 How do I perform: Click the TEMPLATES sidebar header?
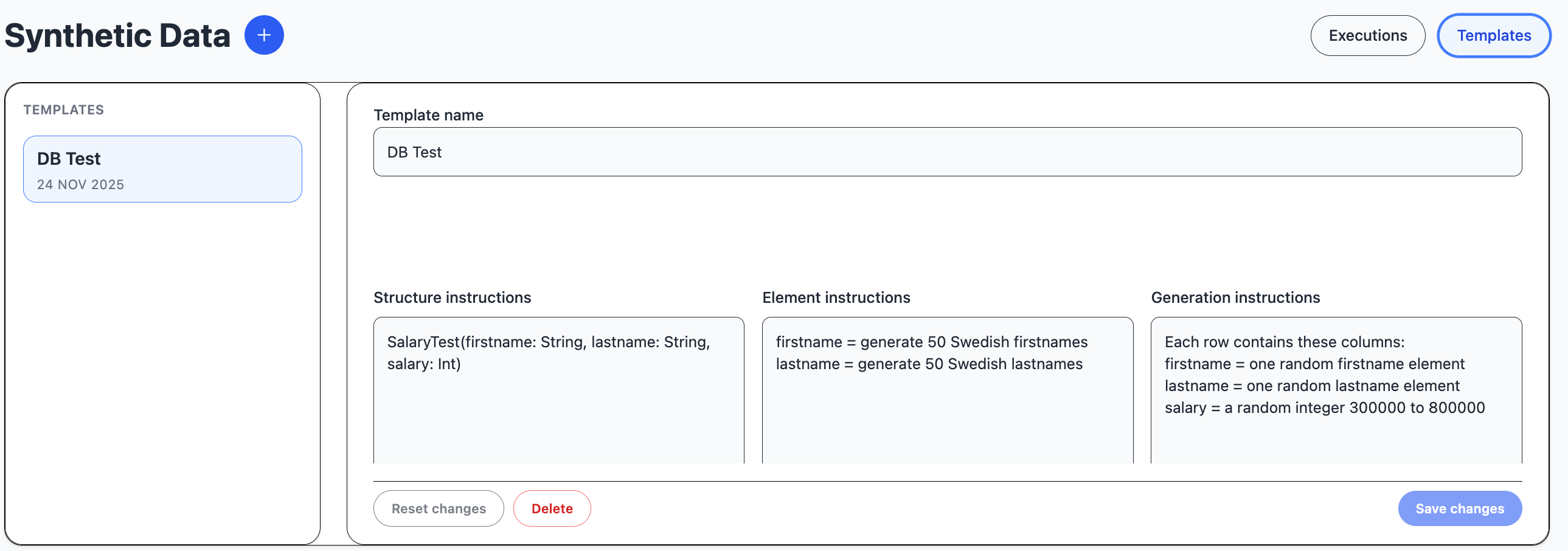(x=64, y=109)
